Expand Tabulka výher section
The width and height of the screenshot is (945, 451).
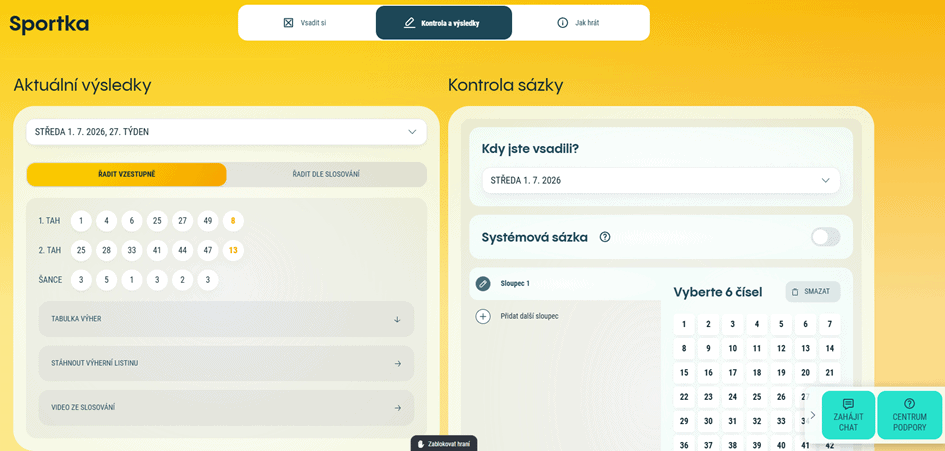coord(226,319)
